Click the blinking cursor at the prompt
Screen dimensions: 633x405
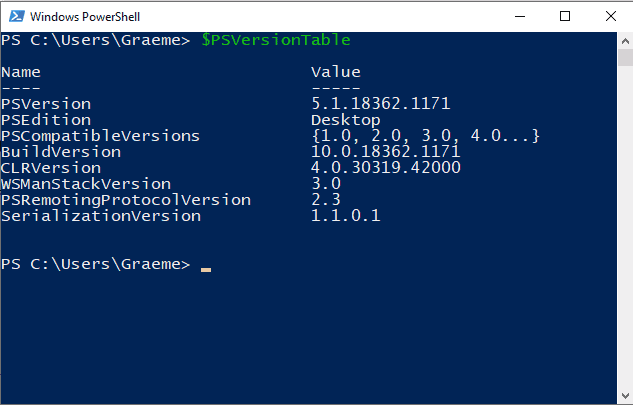point(206,270)
